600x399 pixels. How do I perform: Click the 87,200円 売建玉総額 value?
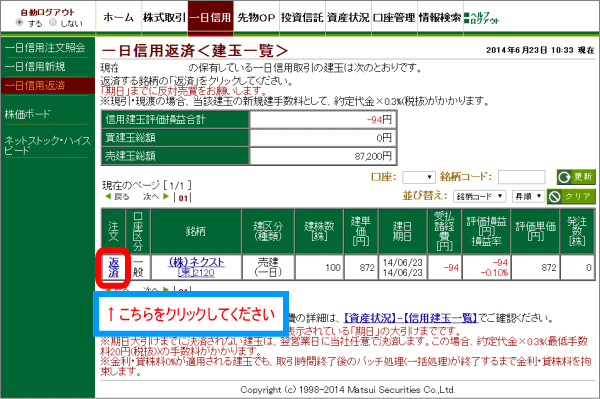click(x=373, y=156)
